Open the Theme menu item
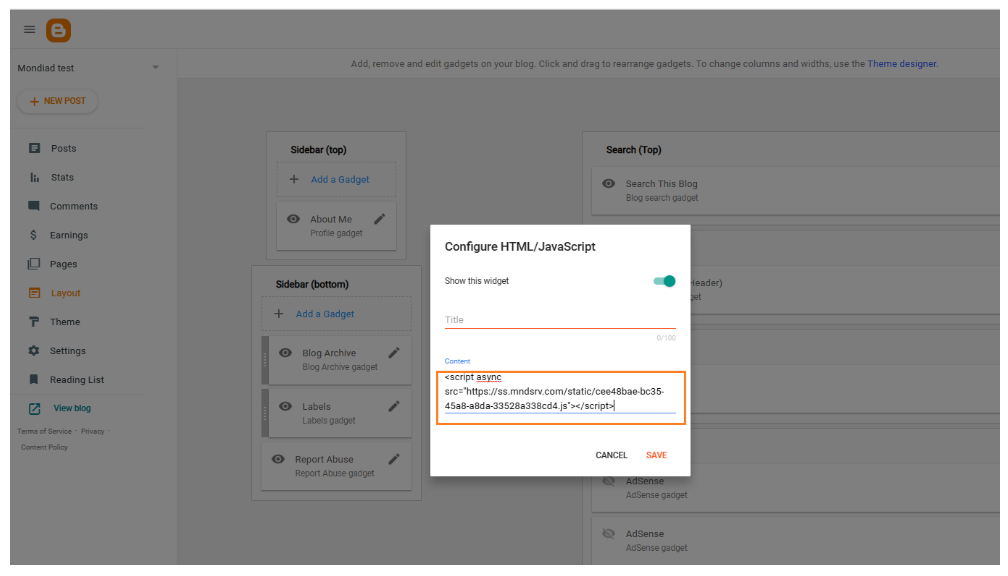1008x576 pixels. pyautogui.click(x=65, y=322)
